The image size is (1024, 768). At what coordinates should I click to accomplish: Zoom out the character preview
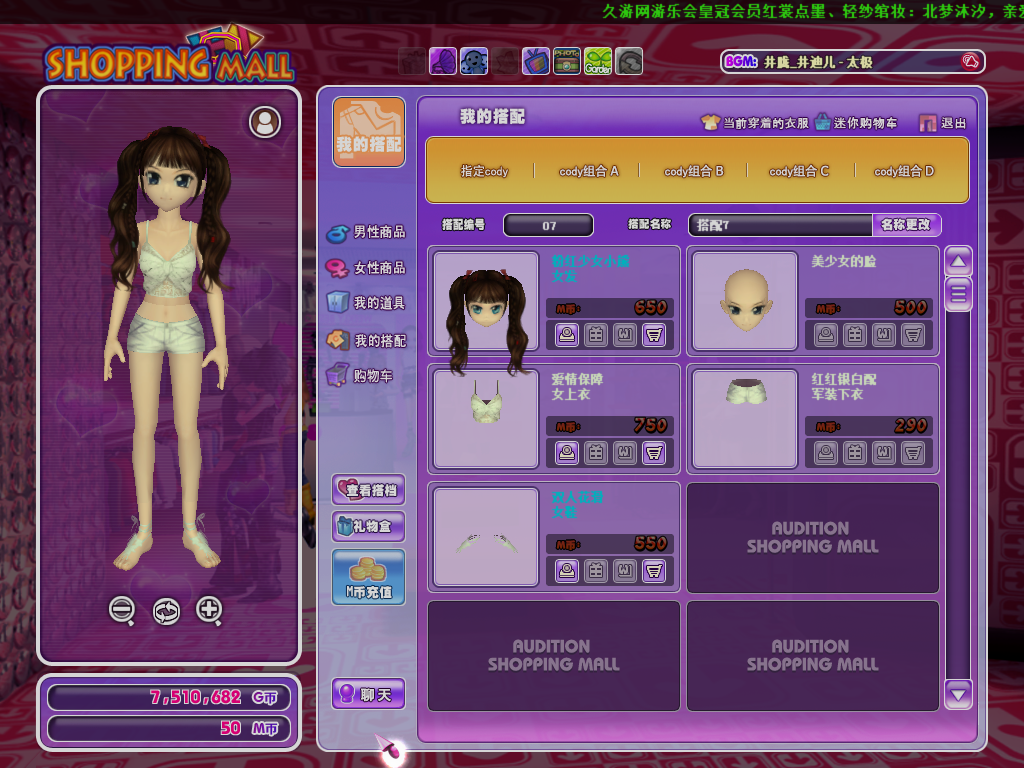click(122, 611)
